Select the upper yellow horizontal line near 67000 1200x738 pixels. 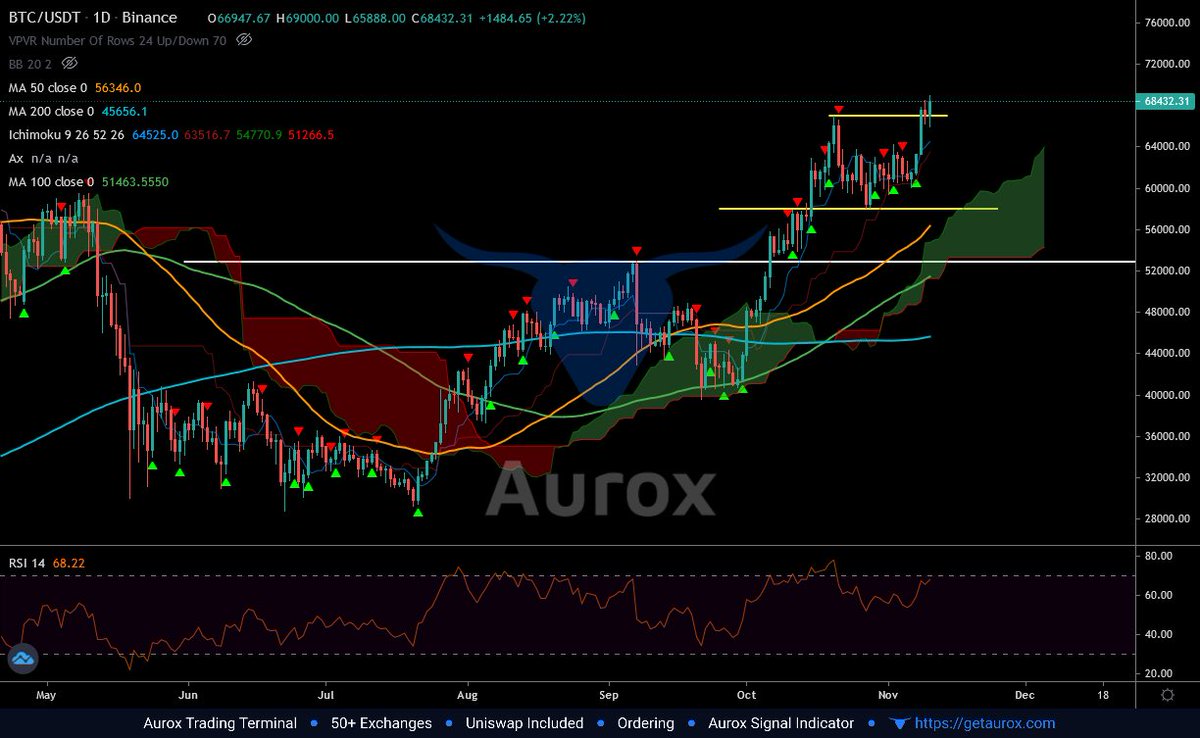pyautogui.click(x=888, y=116)
